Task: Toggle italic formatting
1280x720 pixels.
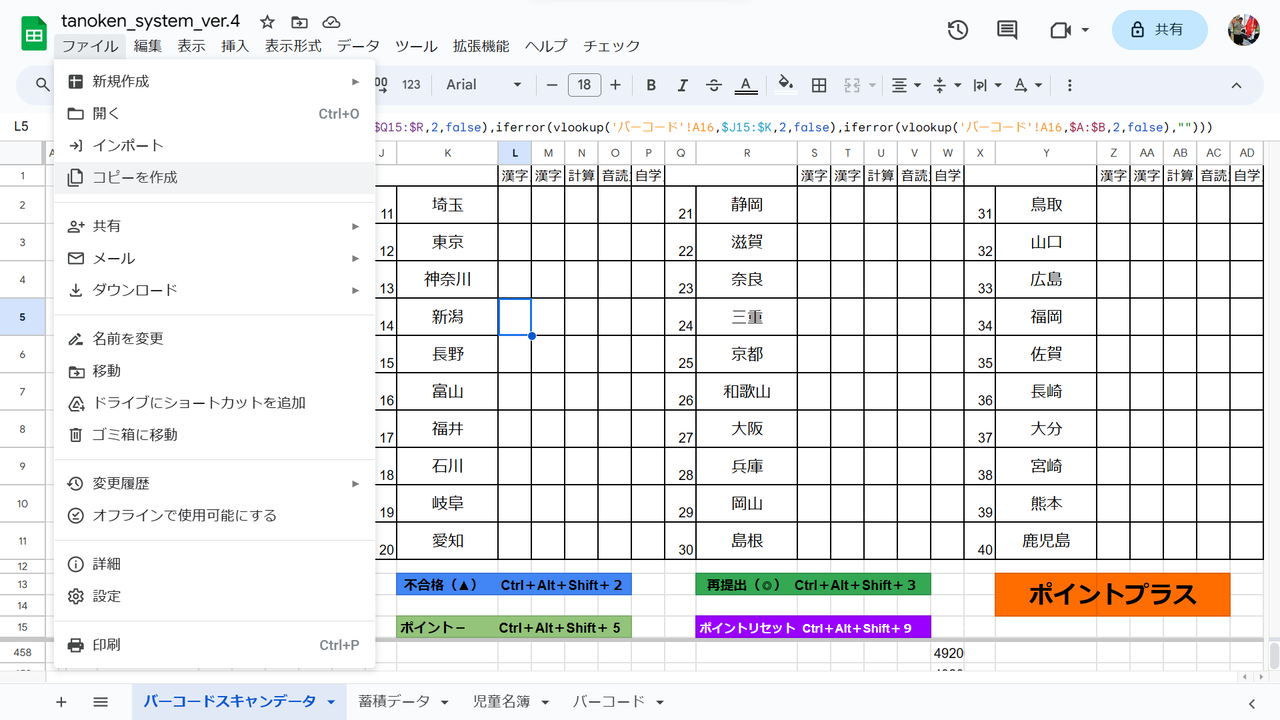Action: 683,85
